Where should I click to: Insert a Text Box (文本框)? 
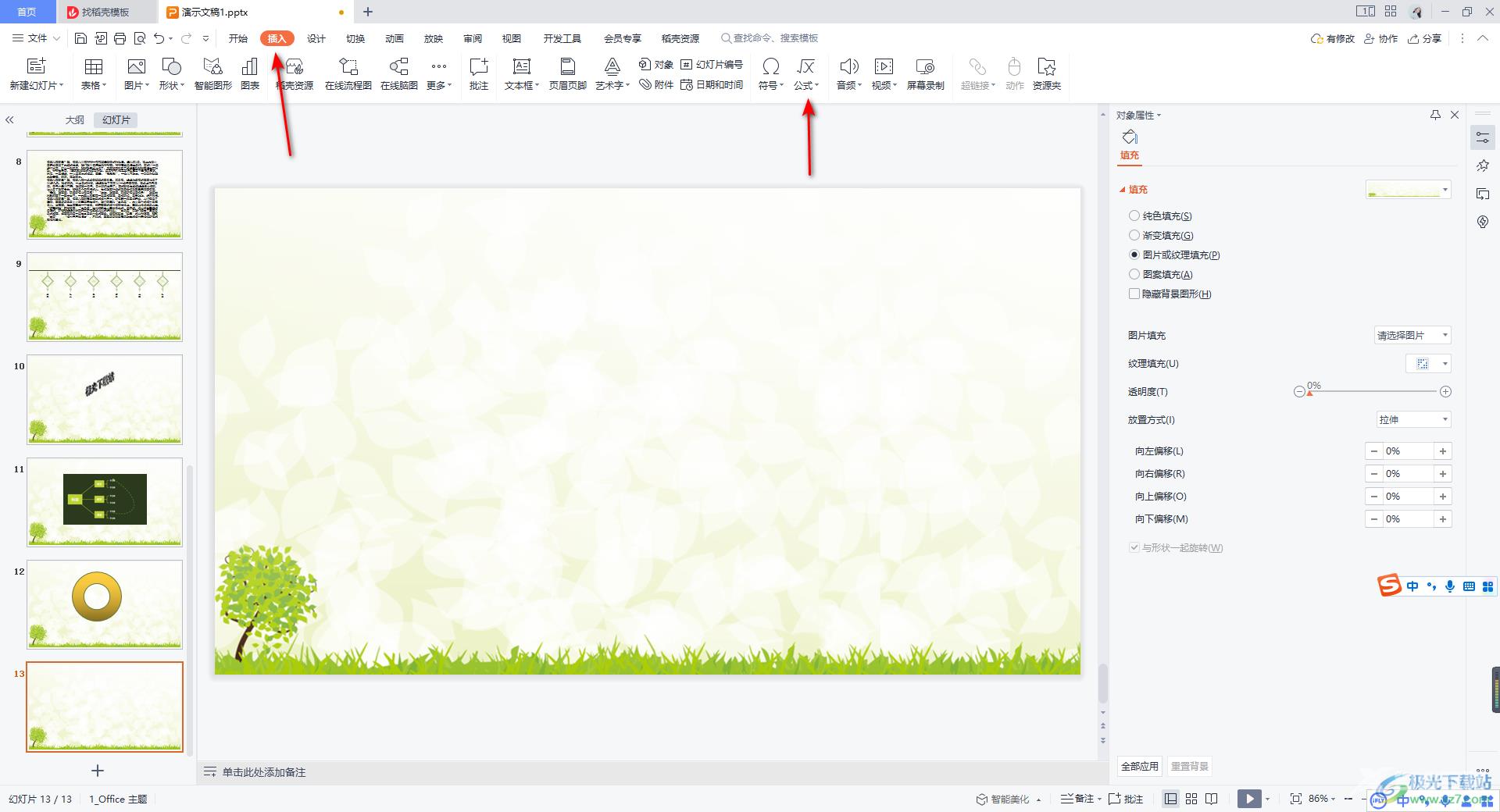[x=522, y=74]
